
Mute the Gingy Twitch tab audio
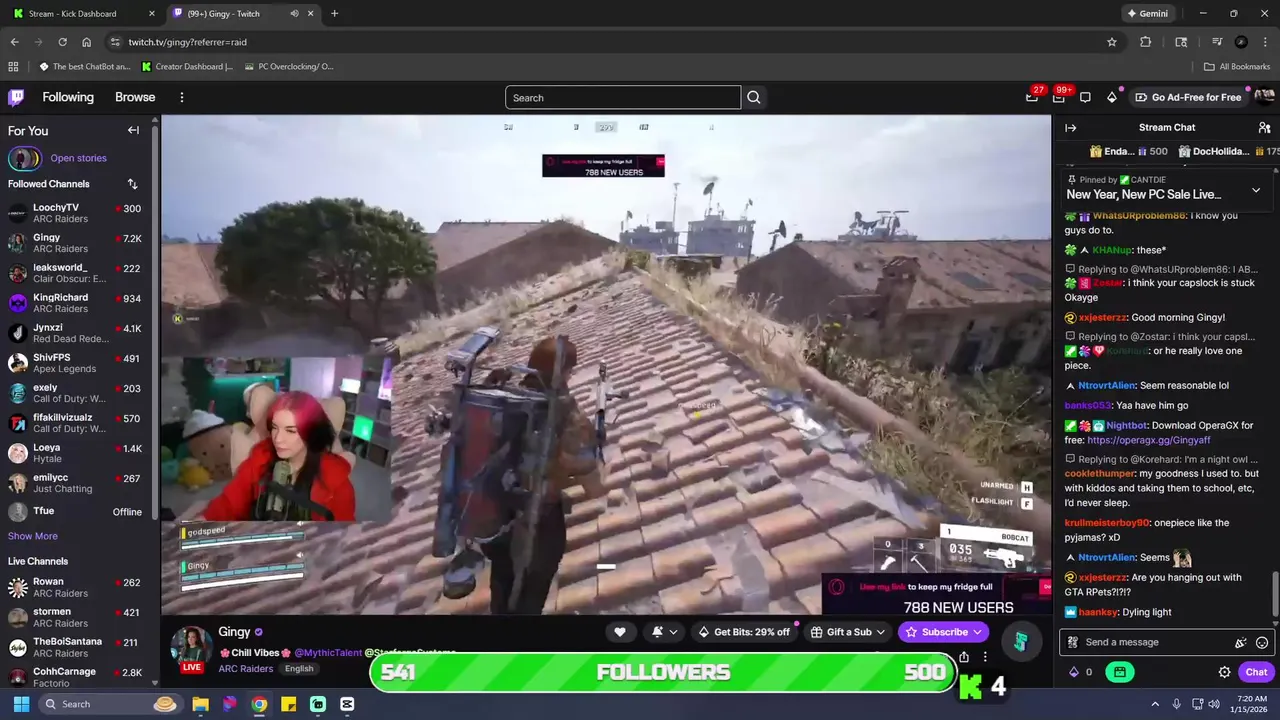coord(294,14)
